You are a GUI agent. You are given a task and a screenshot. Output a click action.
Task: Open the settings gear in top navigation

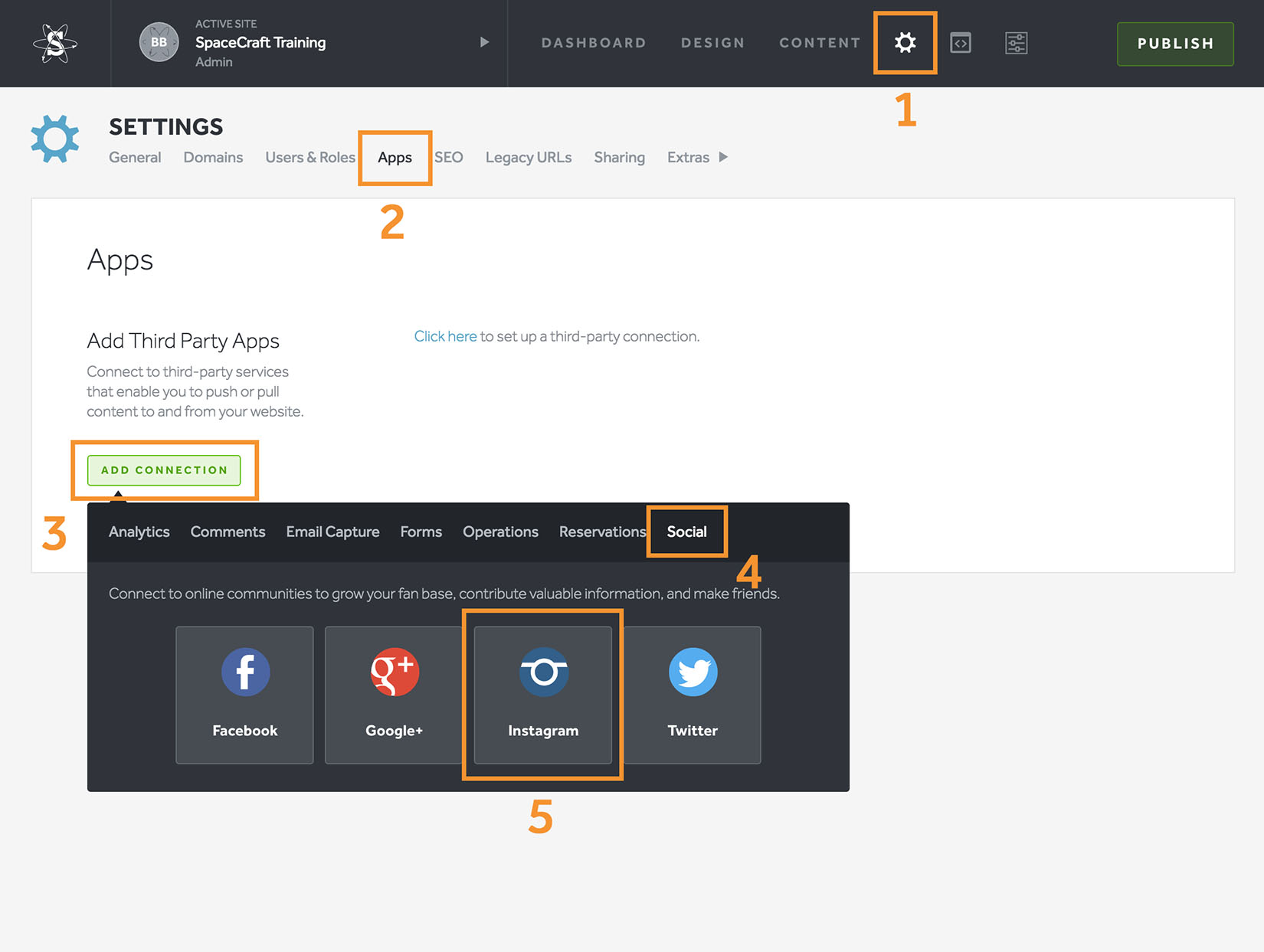click(905, 42)
